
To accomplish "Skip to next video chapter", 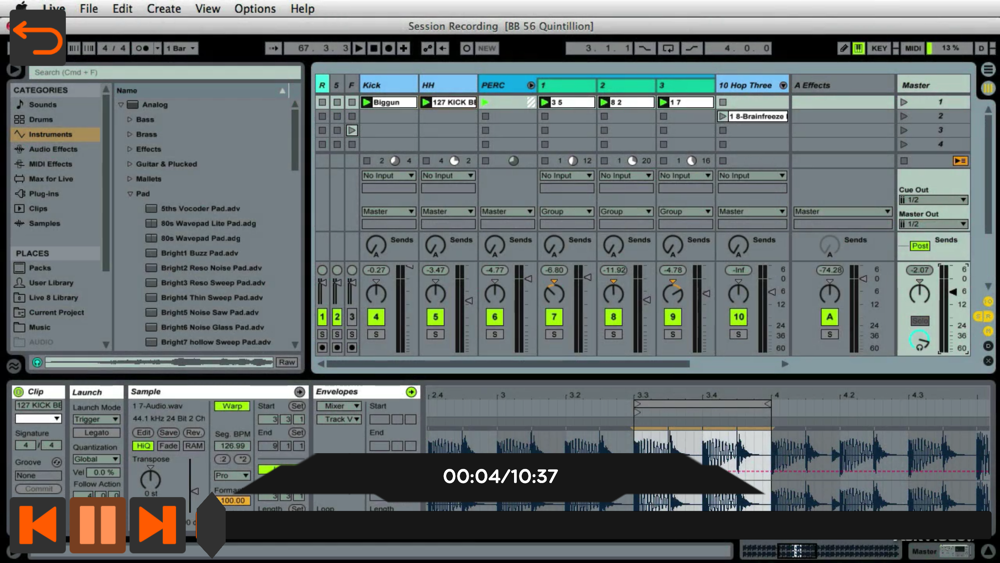I will tap(158, 525).
